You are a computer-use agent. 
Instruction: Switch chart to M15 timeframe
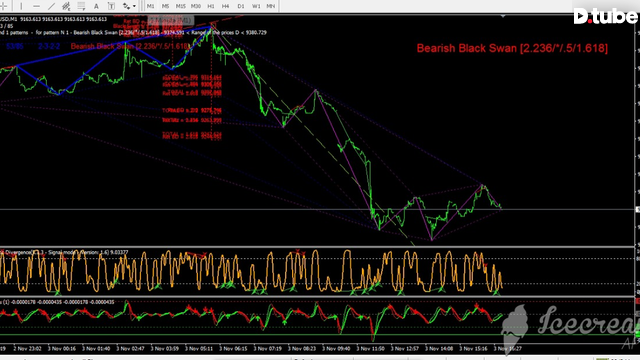(180, 6)
